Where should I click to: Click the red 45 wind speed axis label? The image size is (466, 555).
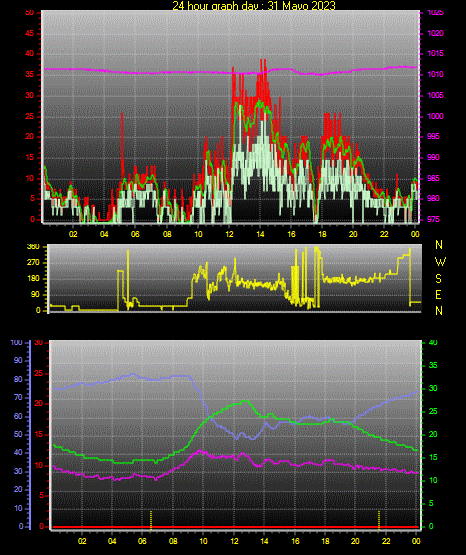point(30,34)
